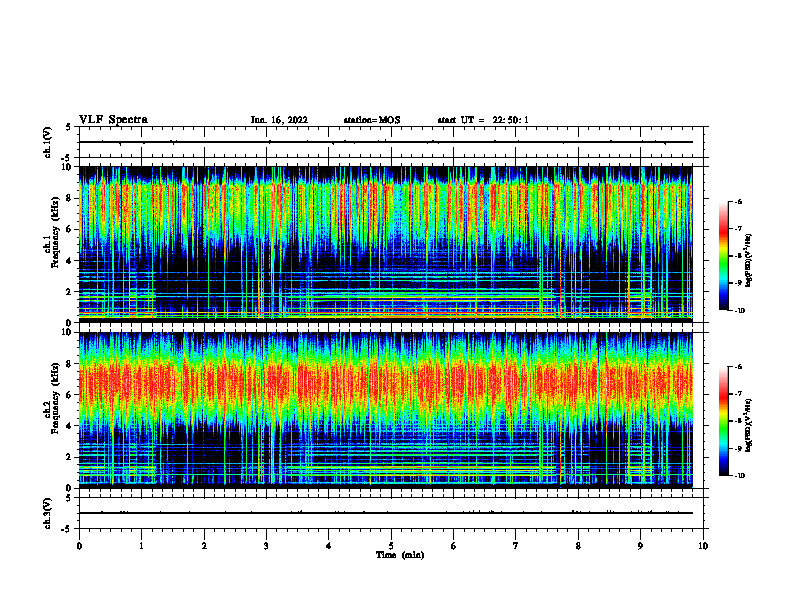
Task: Click the time axis tick label "5"
Action: pos(391,546)
